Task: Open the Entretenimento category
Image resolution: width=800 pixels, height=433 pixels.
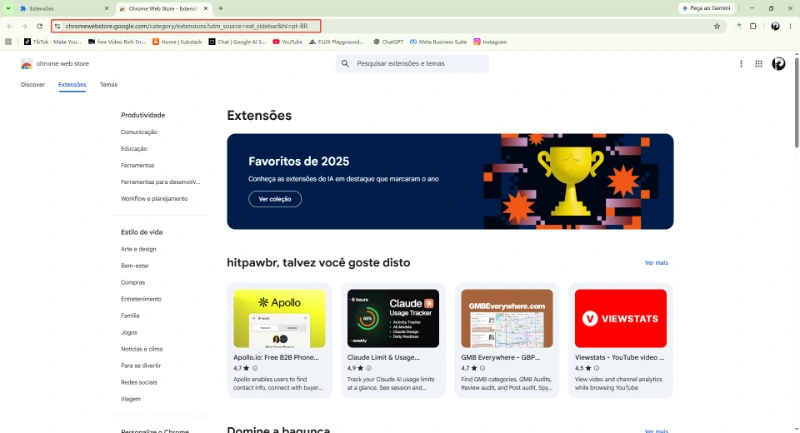Action: (x=141, y=299)
